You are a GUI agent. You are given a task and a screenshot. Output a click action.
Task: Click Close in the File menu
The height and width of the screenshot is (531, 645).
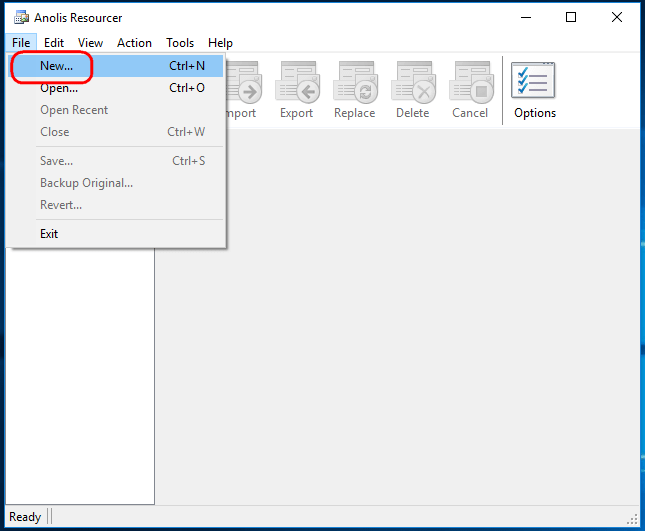[116, 132]
